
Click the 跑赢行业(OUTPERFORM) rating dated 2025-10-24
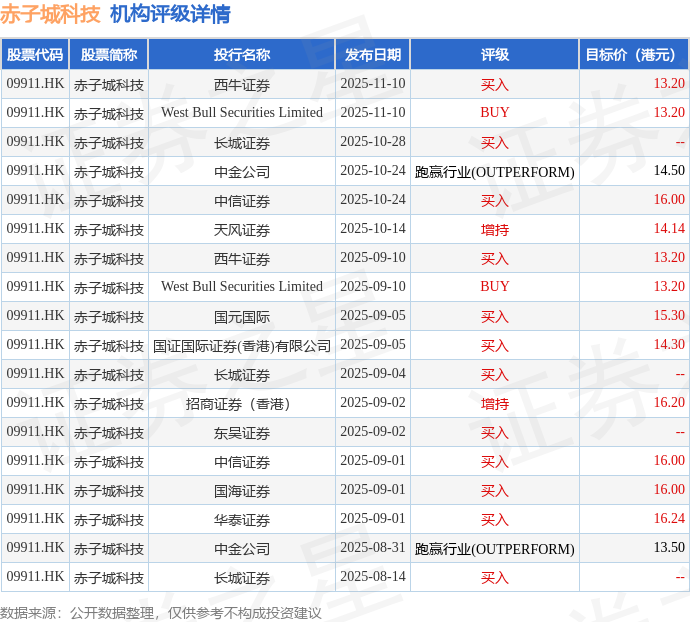tap(495, 172)
